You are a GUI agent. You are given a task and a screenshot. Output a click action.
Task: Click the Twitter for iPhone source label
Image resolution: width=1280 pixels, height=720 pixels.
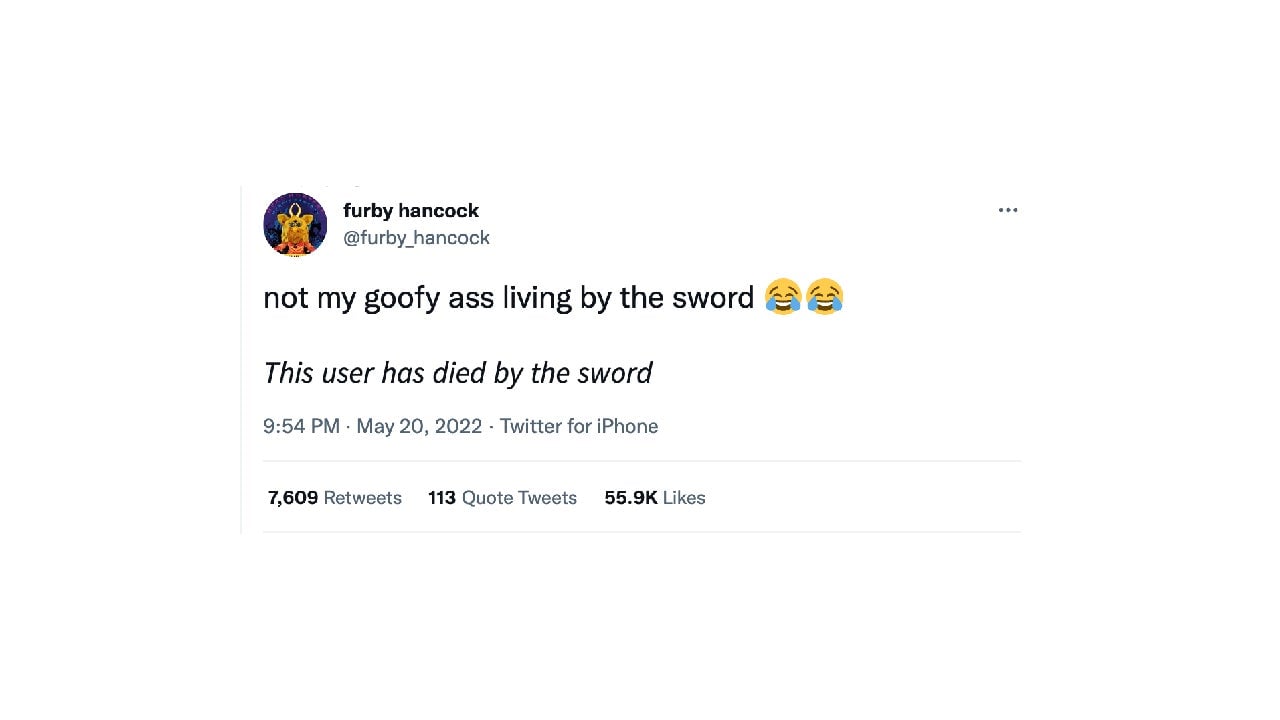578,426
